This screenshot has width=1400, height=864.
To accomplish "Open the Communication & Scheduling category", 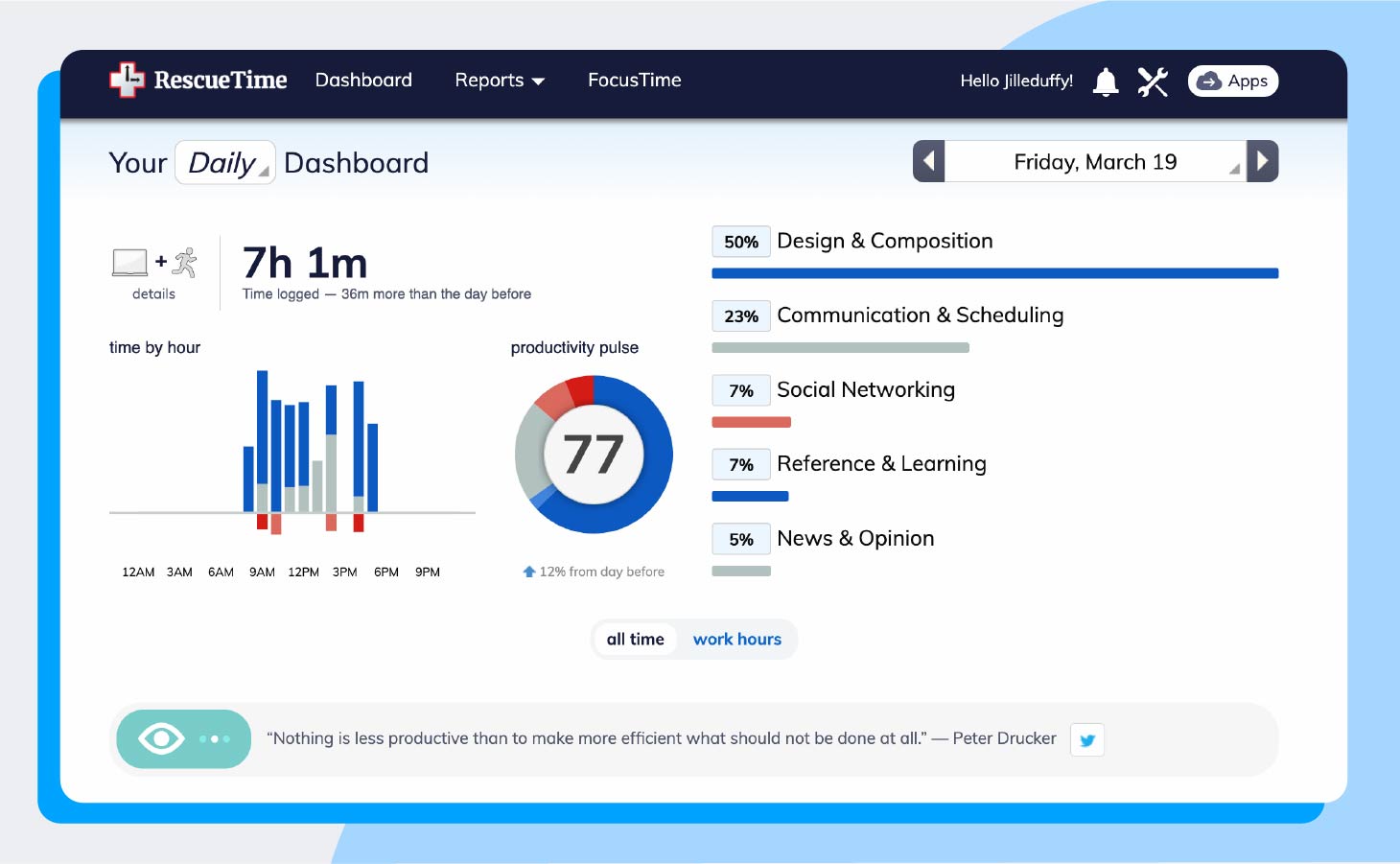I will 921,315.
